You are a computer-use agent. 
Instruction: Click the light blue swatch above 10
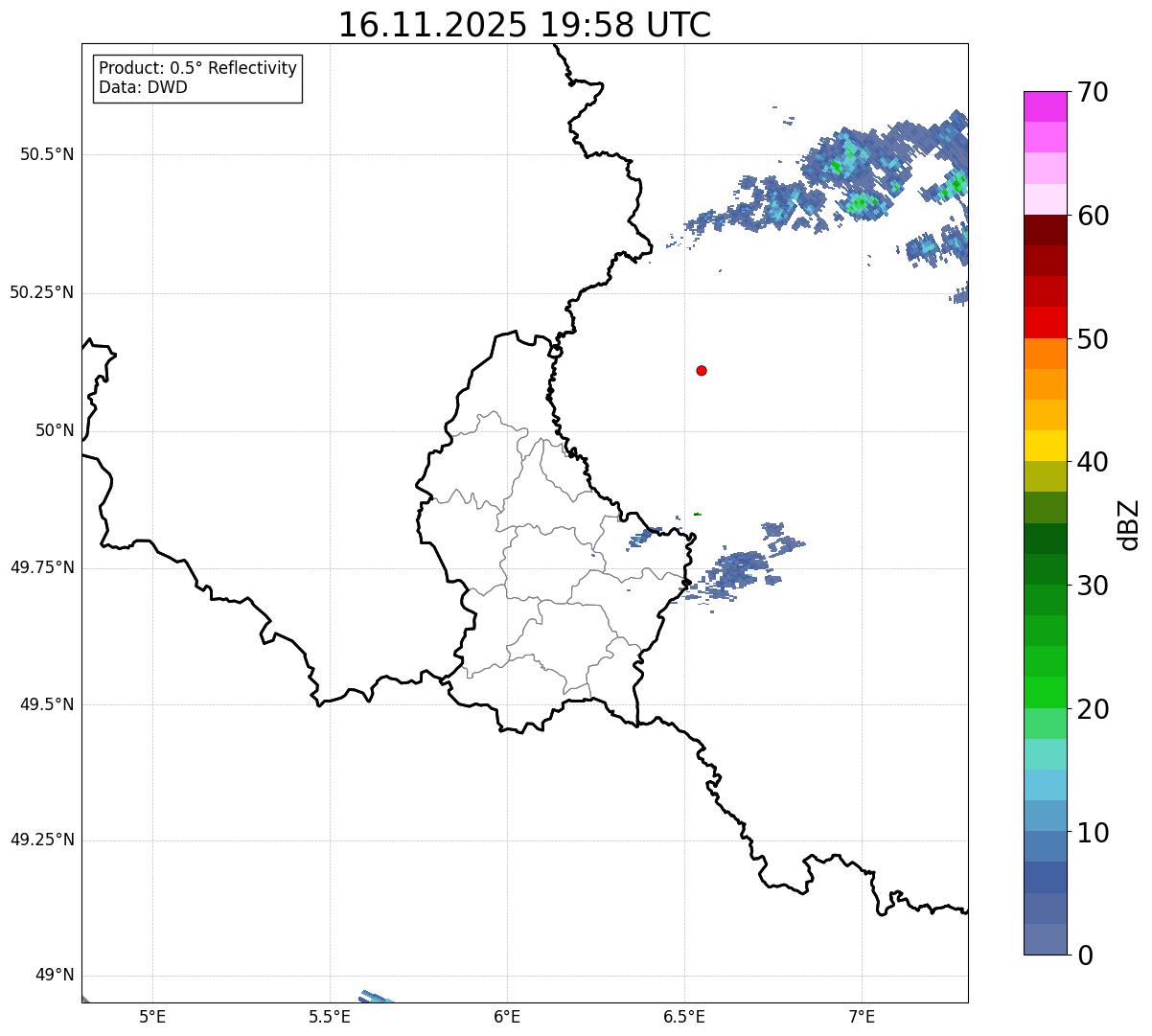click(1046, 816)
